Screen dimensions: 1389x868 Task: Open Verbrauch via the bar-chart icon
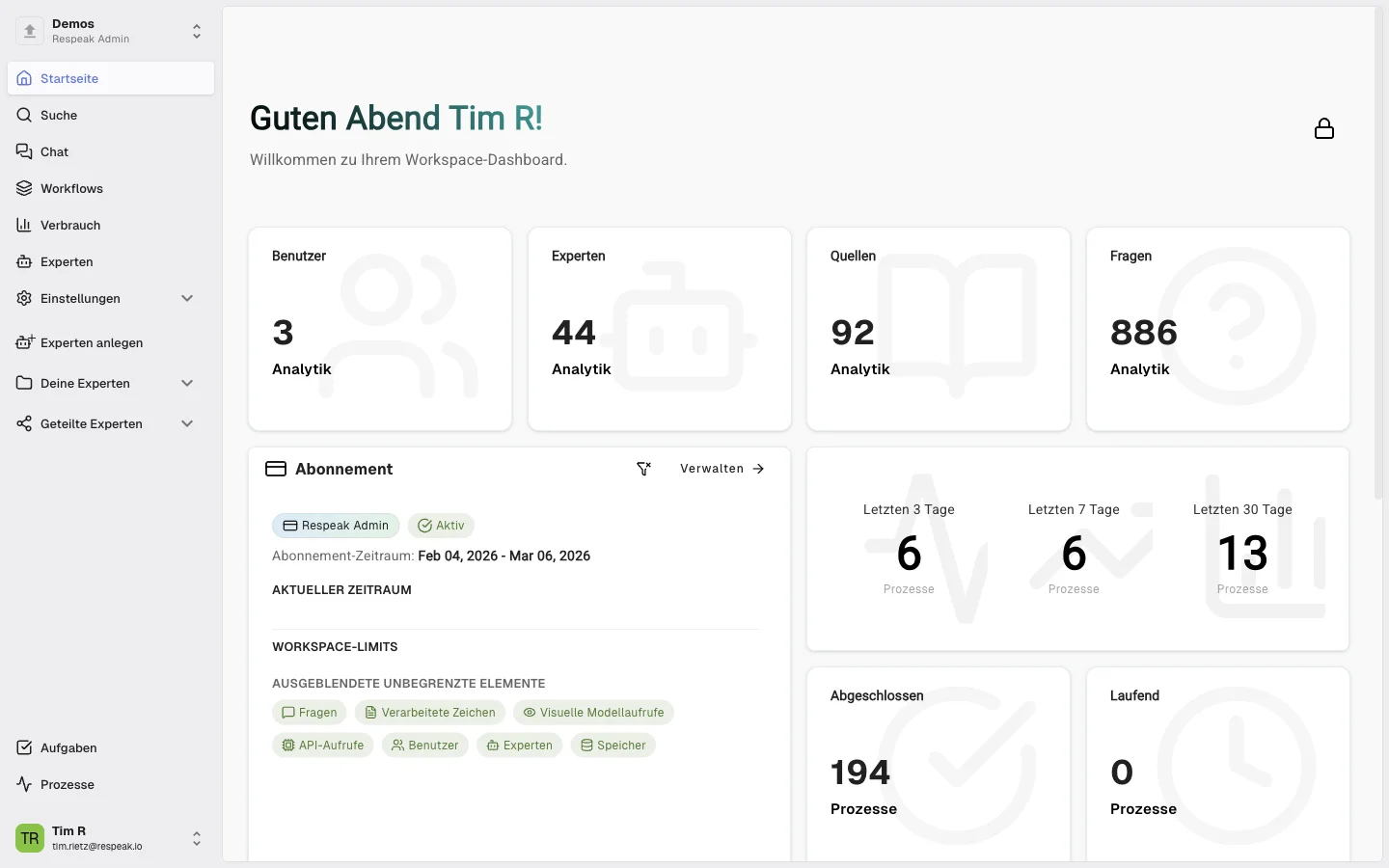(x=24, y=225)
